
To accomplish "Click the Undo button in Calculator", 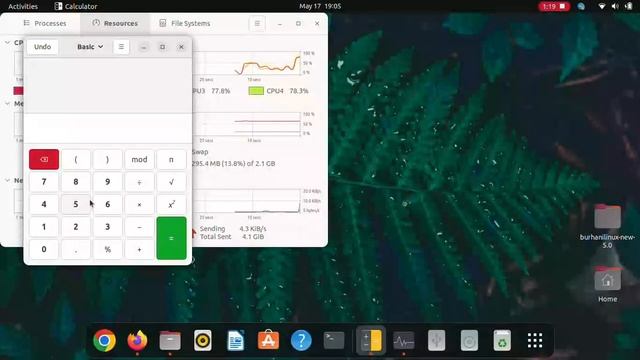I will point(42,47).
